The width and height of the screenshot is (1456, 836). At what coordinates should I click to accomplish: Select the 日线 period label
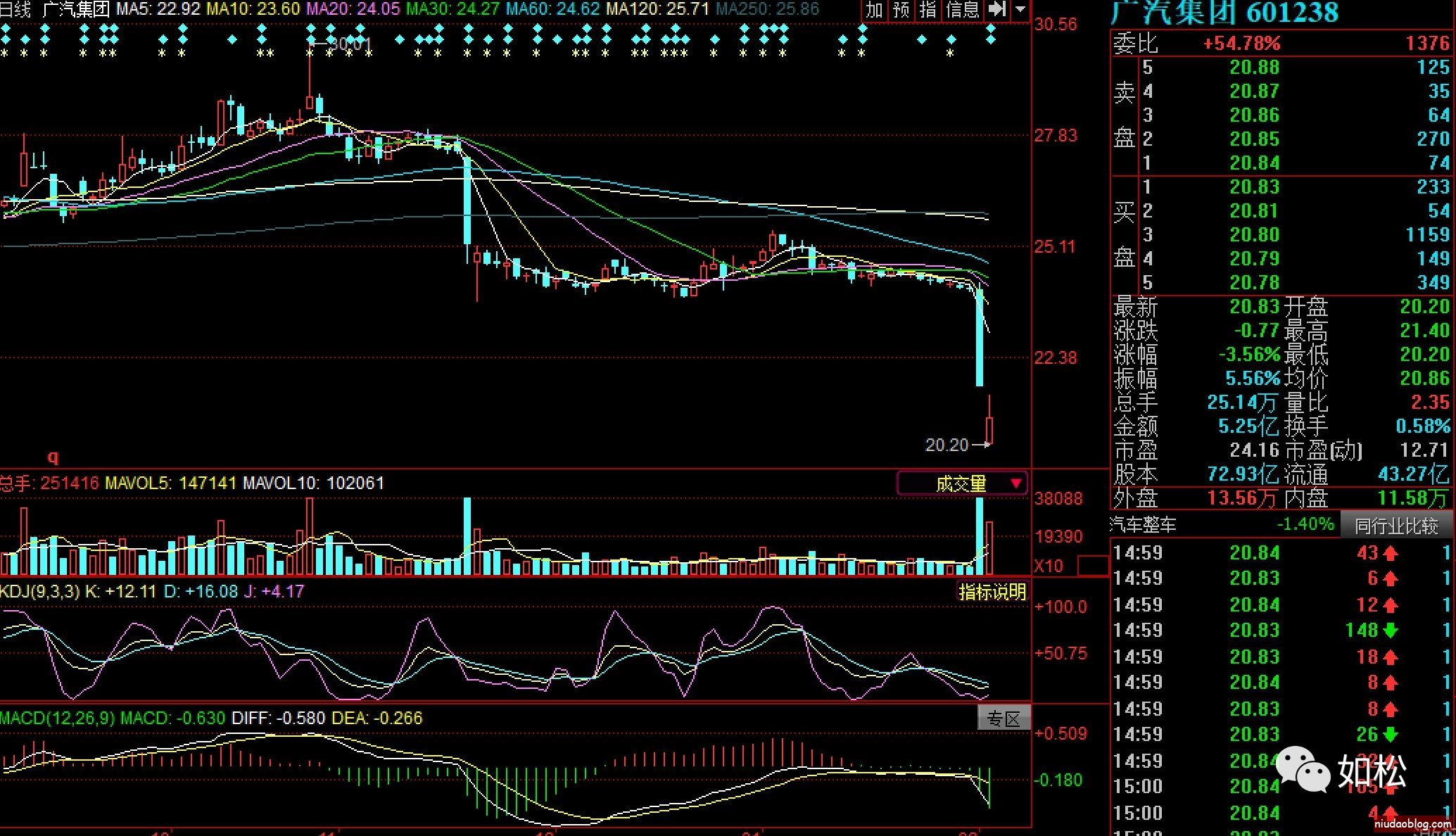click(15, 9)
